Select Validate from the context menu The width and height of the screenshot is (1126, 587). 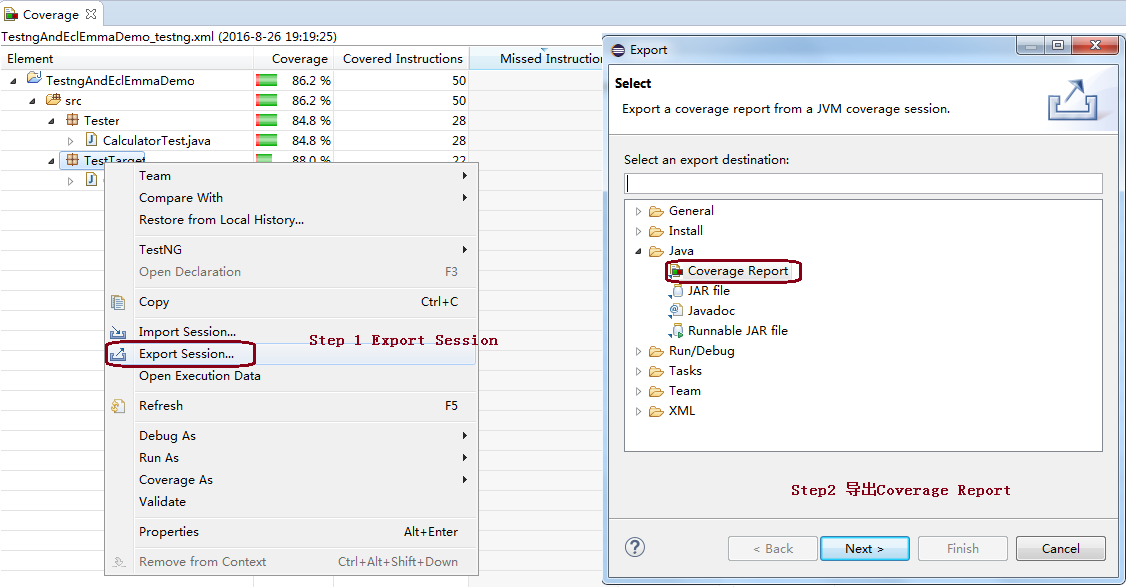(x=292, y=502)
